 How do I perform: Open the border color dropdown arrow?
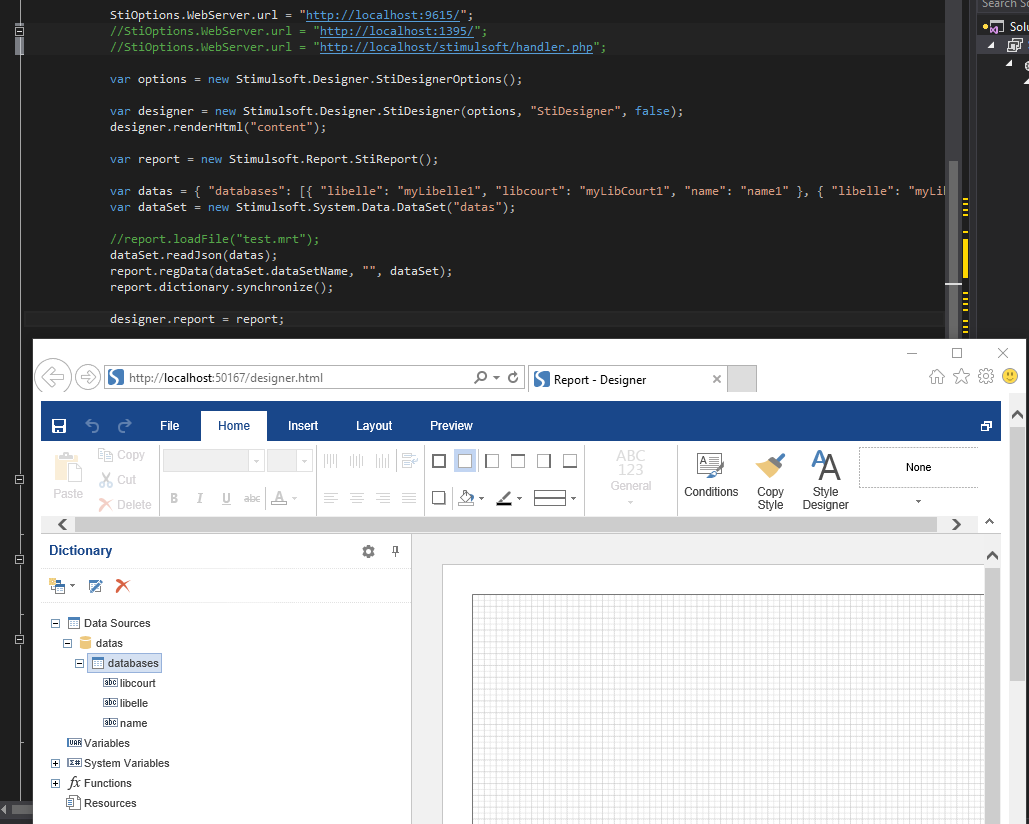[520, 499]
